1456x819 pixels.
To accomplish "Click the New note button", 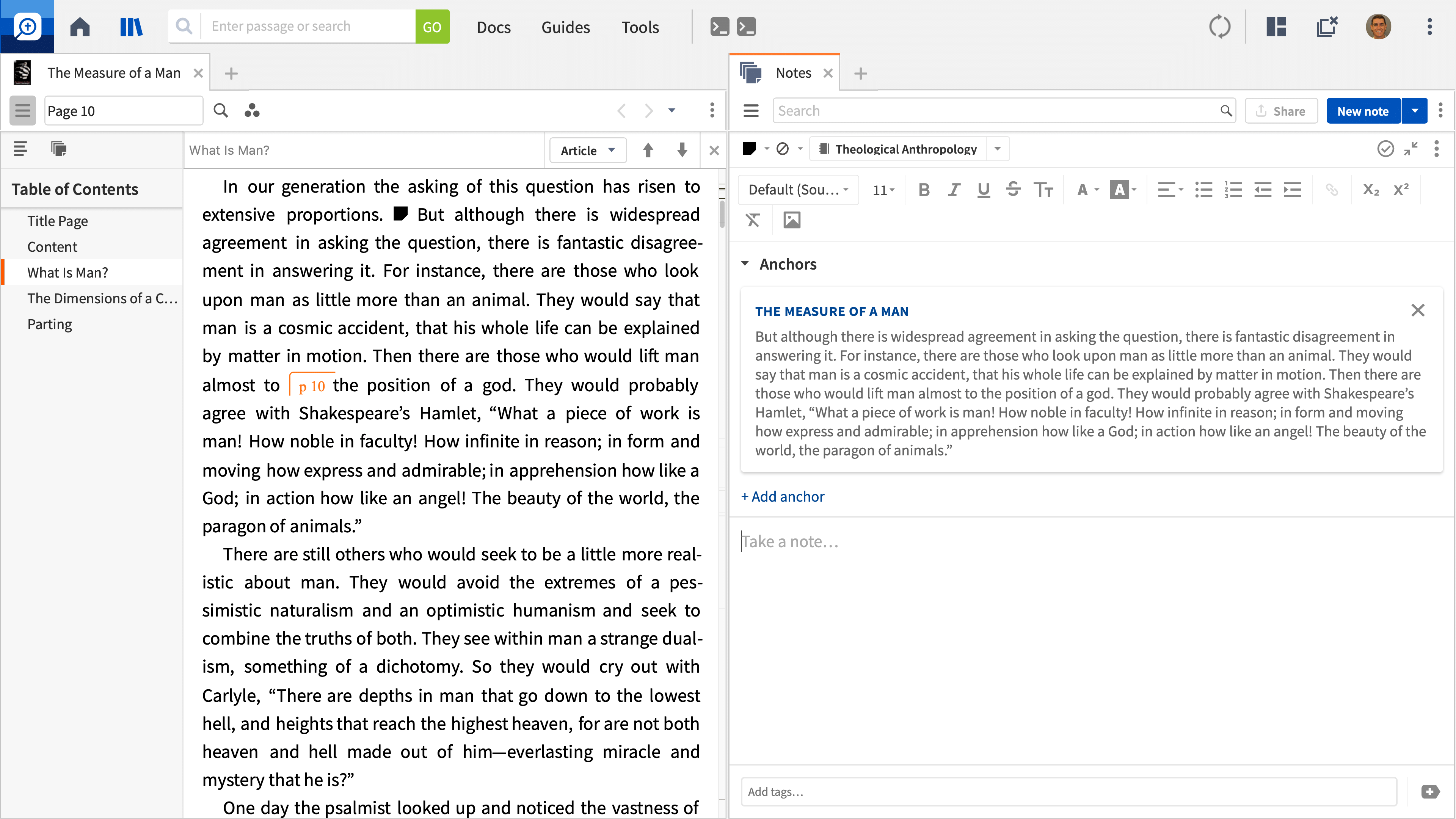I will pyautogui.click(x=1363, y=111).
